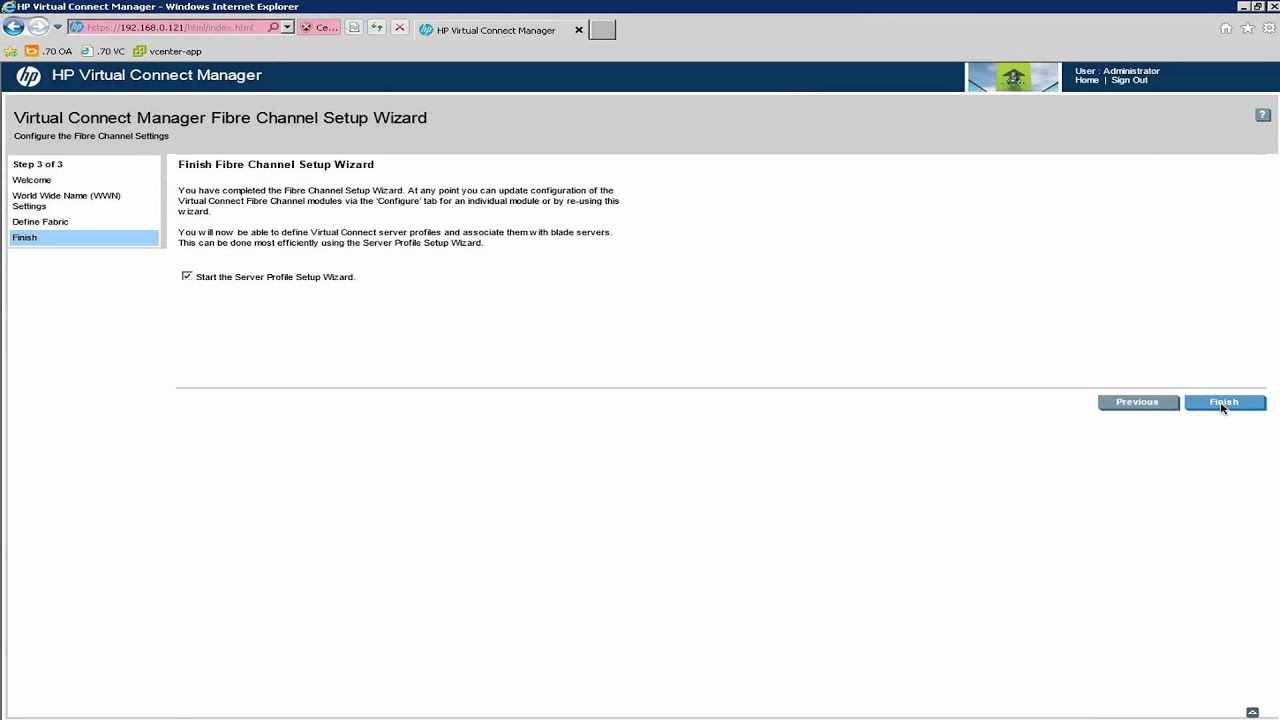
Task: Open the vcenter-app favorite
Action: 168,51
